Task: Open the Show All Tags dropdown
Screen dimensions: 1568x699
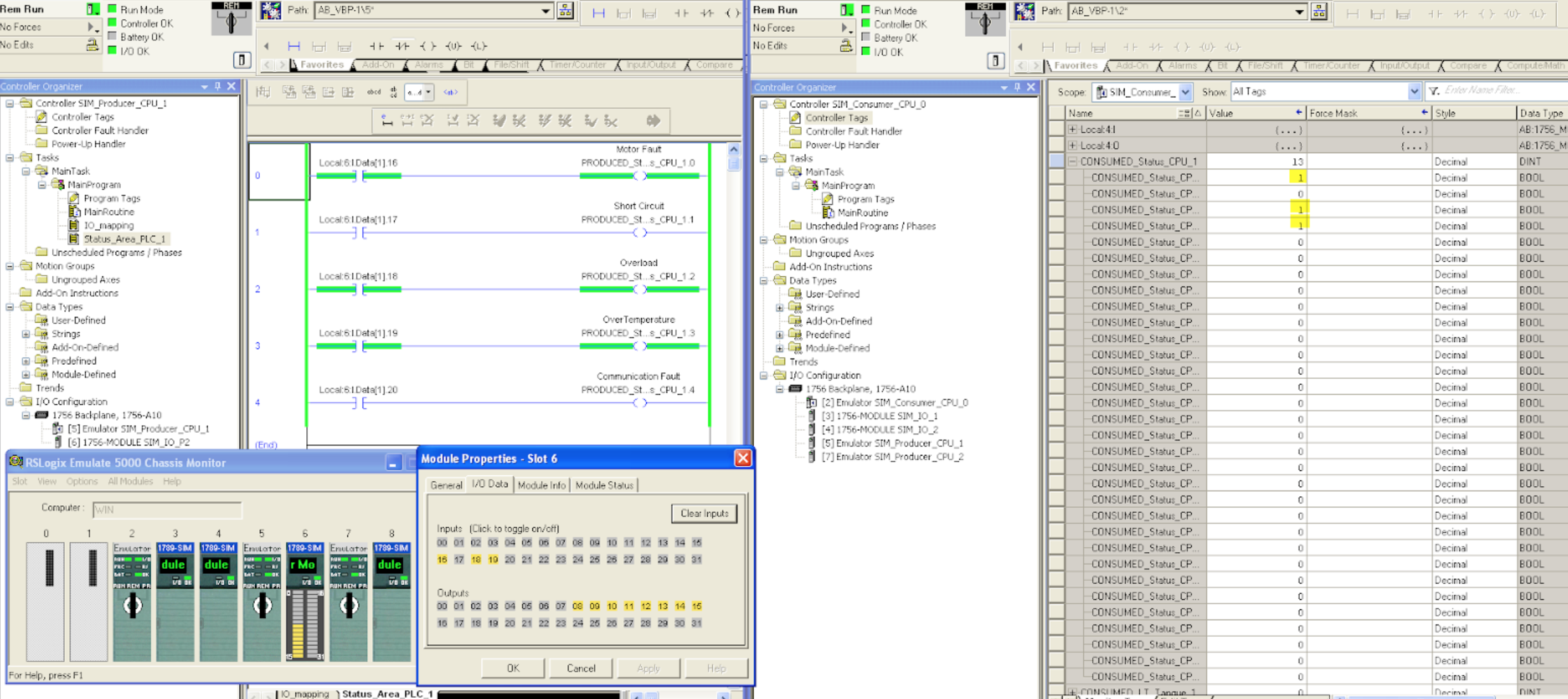Action: click(1414, 92)
